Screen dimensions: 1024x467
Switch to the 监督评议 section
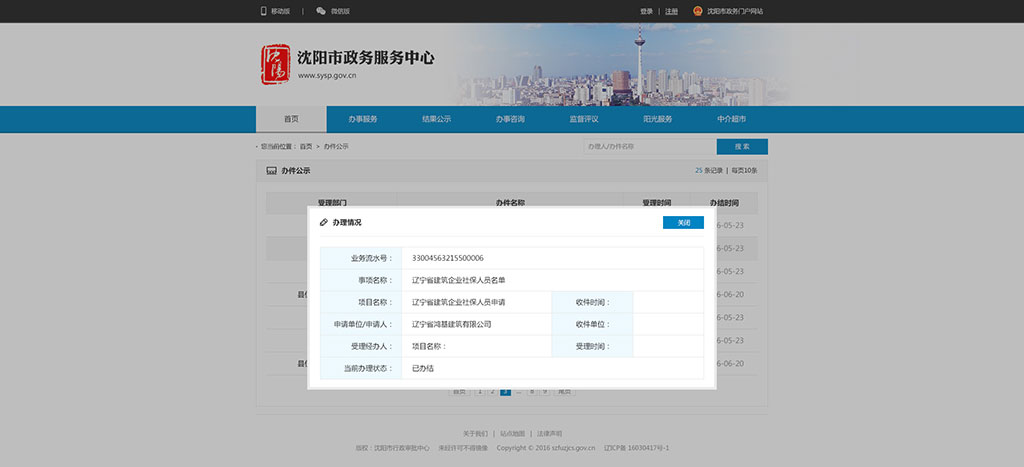(584, 119)
